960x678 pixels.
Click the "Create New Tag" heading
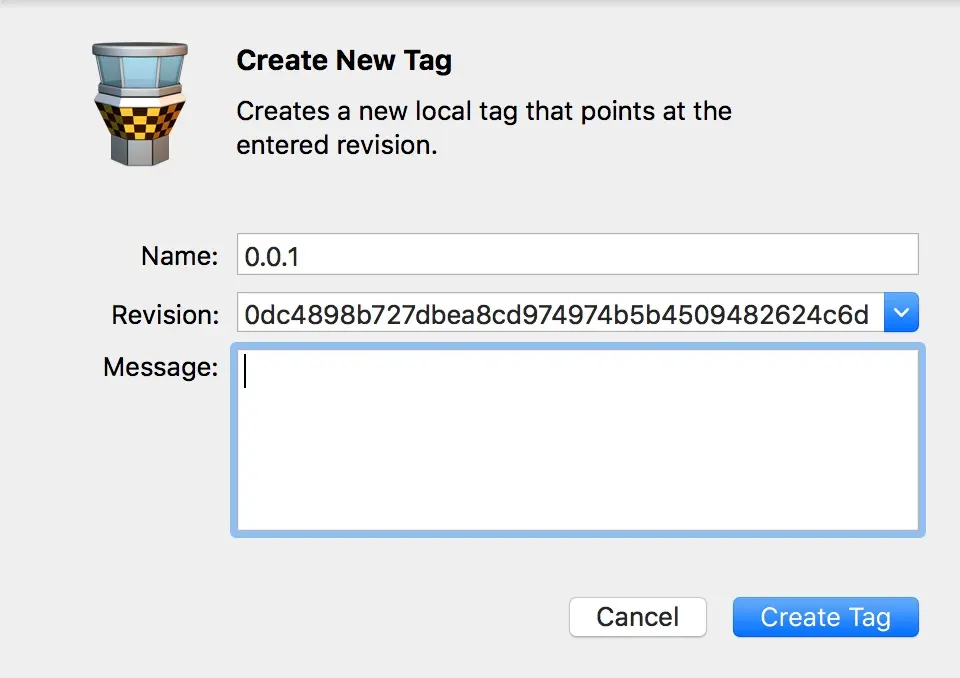[344, 61]
